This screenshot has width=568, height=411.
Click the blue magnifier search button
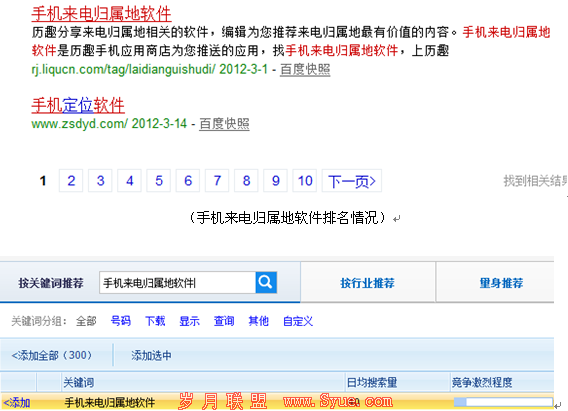(266, 282)
